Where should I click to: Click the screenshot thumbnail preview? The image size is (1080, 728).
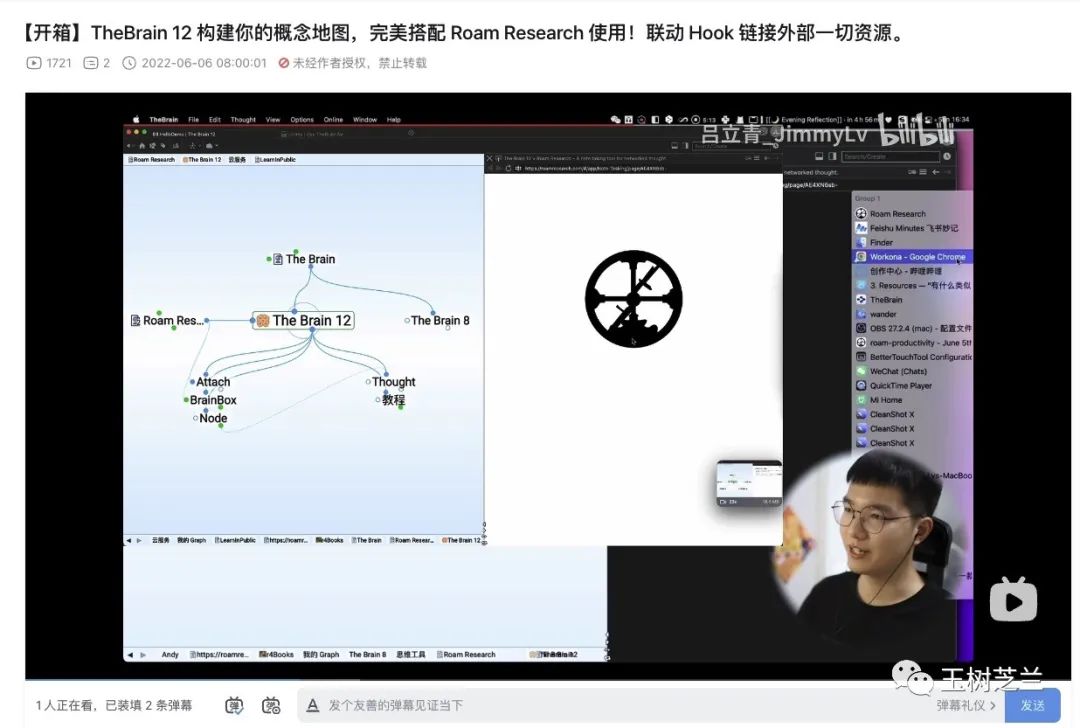[x=749, y=483]
